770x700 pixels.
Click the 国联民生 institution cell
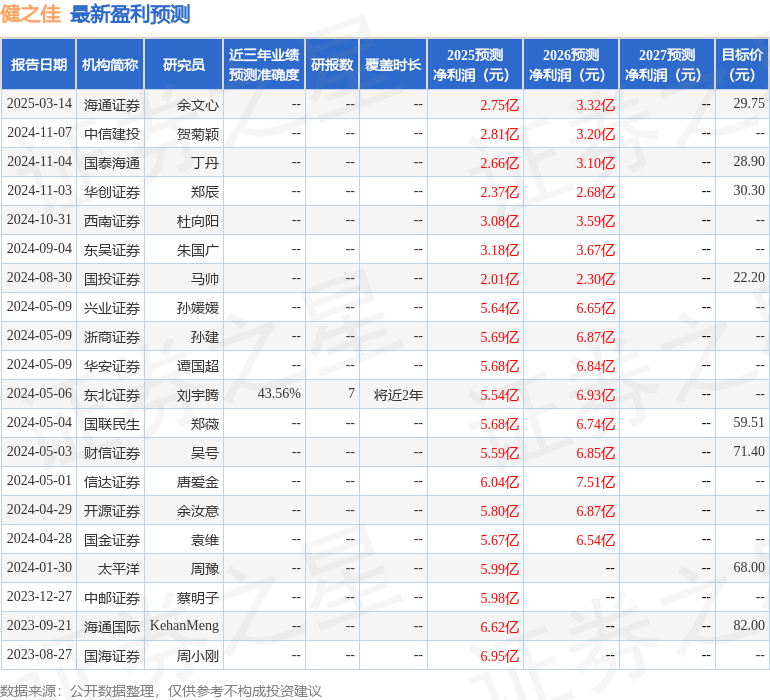[x=112, y=423]
